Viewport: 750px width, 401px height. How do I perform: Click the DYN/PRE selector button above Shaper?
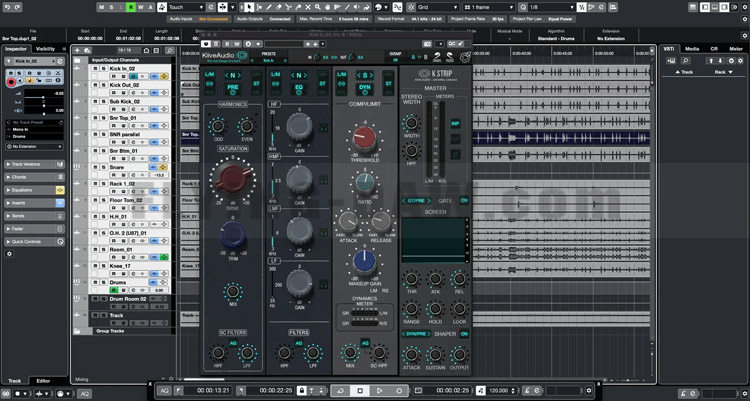point(415,334)
